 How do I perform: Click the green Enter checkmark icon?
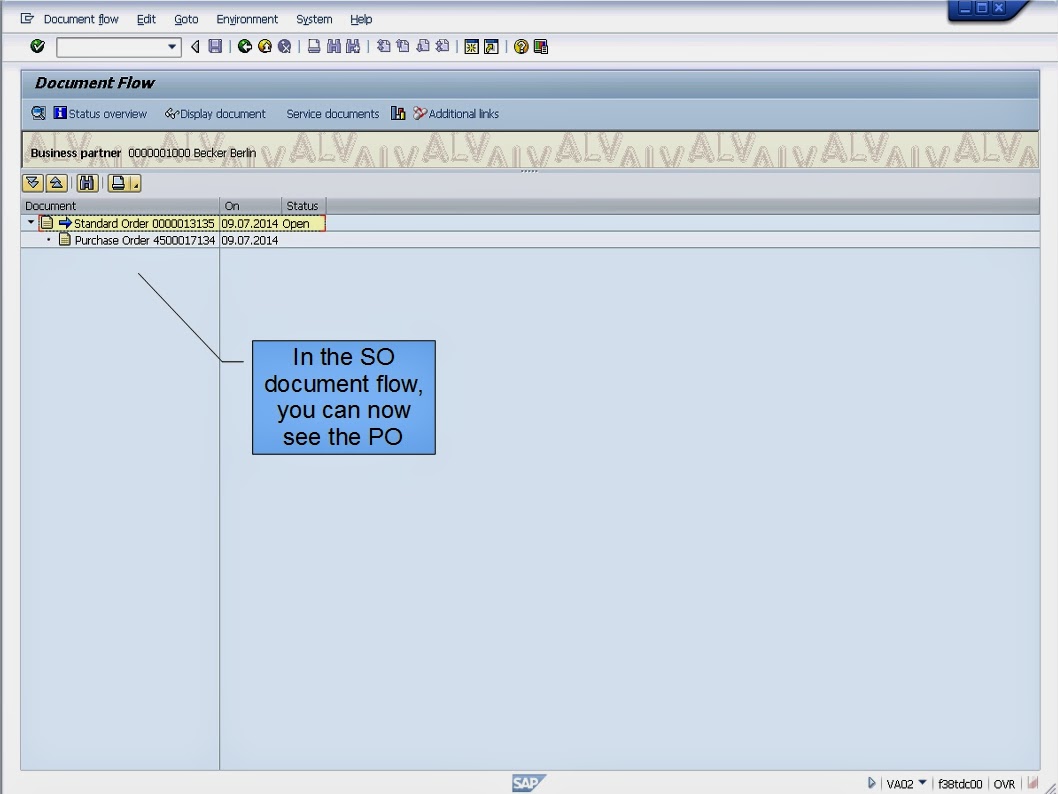(x=37, y=46)
